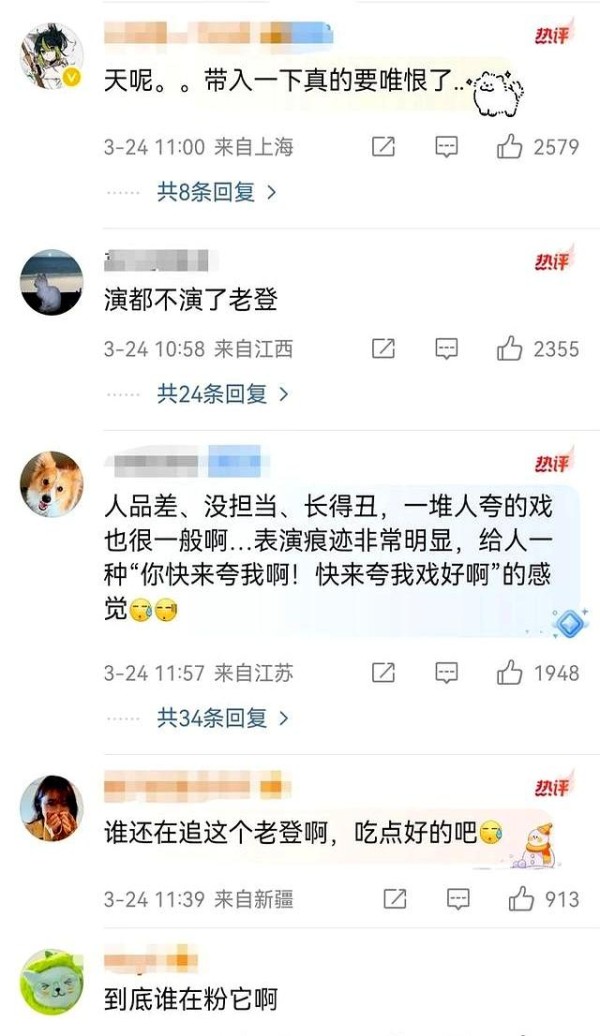
Task: Tap reply icon on 11:00 Shanghai comment
Action: (x=447, y=147)
